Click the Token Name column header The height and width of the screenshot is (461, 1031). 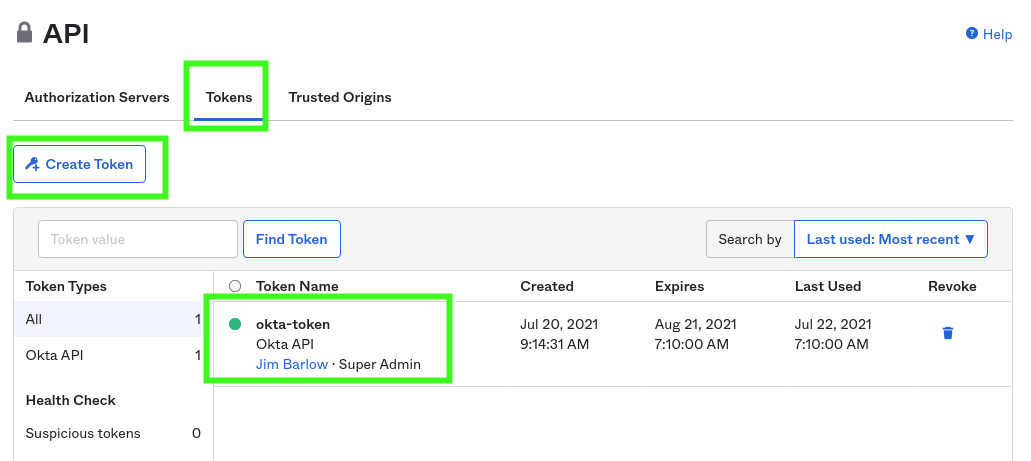[x=297, y=286]
